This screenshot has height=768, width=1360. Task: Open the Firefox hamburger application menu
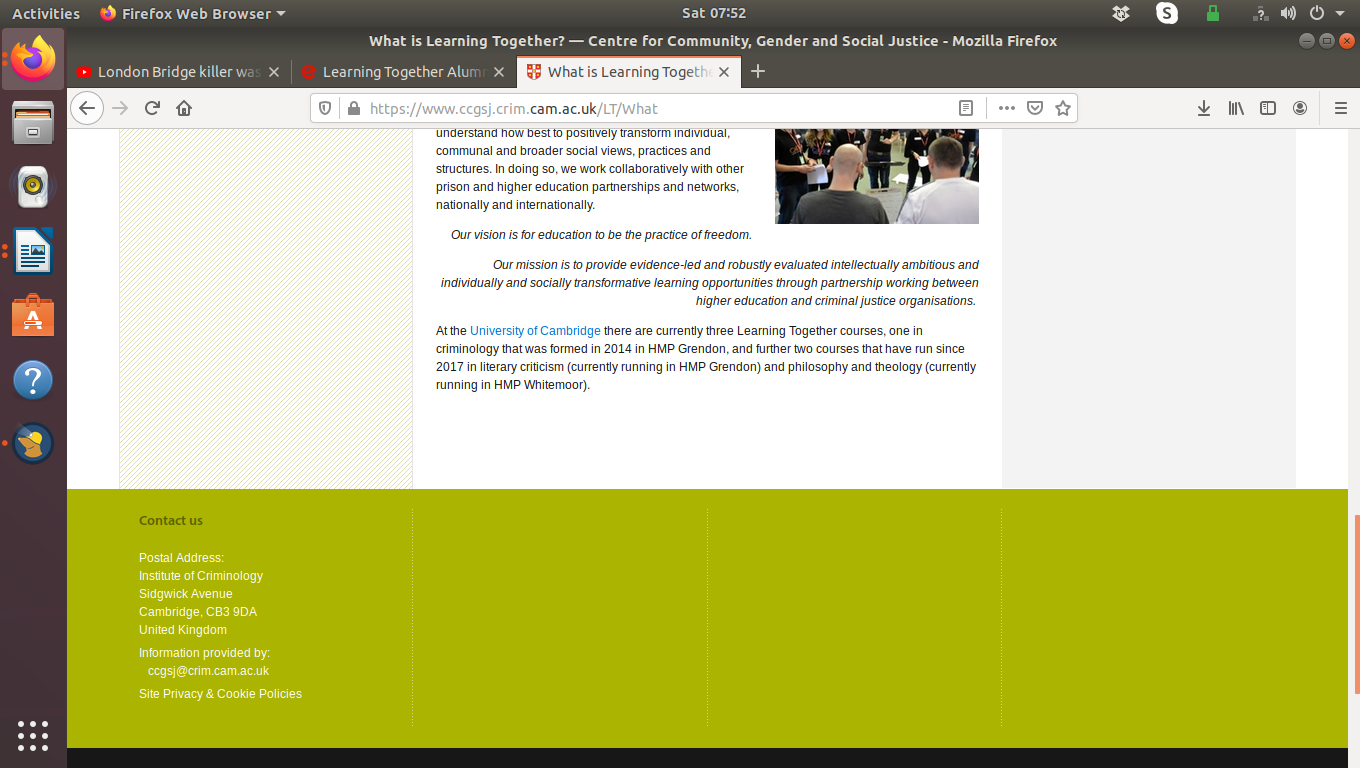point(1340,108)
